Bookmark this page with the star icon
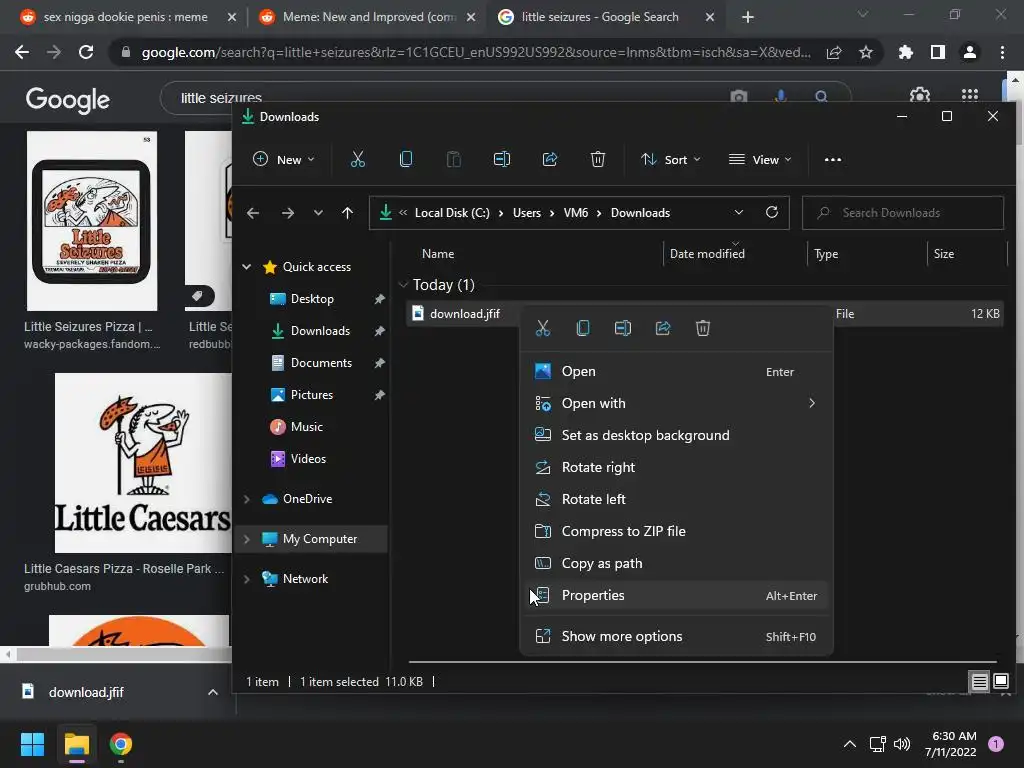The width and height of the screenshot is (1024, 768). [x=866, y=52]
